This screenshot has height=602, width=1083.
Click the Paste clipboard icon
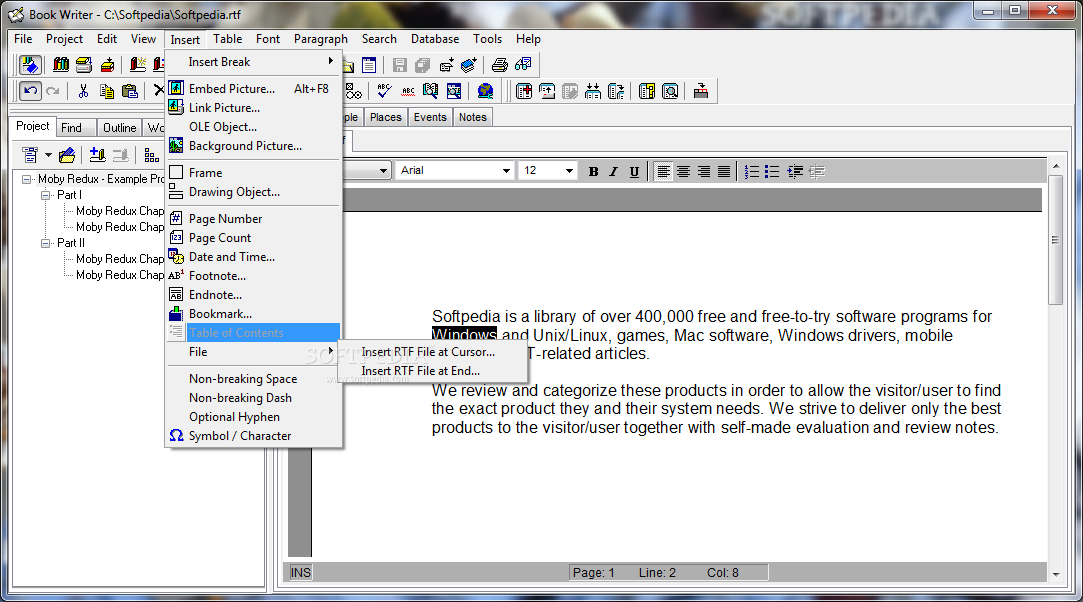point(129,91)
